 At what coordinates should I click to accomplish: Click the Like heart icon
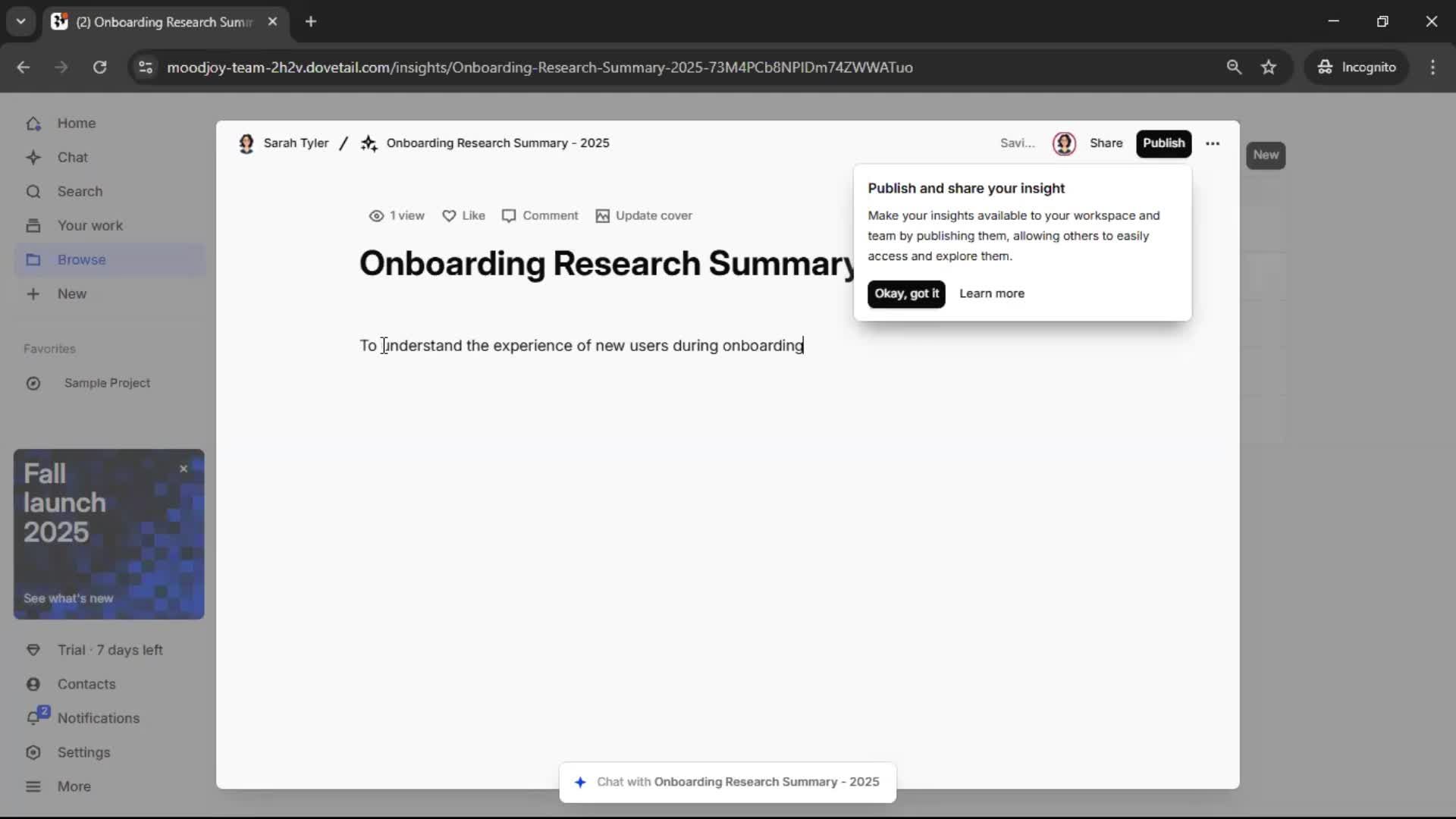point(449,216)
